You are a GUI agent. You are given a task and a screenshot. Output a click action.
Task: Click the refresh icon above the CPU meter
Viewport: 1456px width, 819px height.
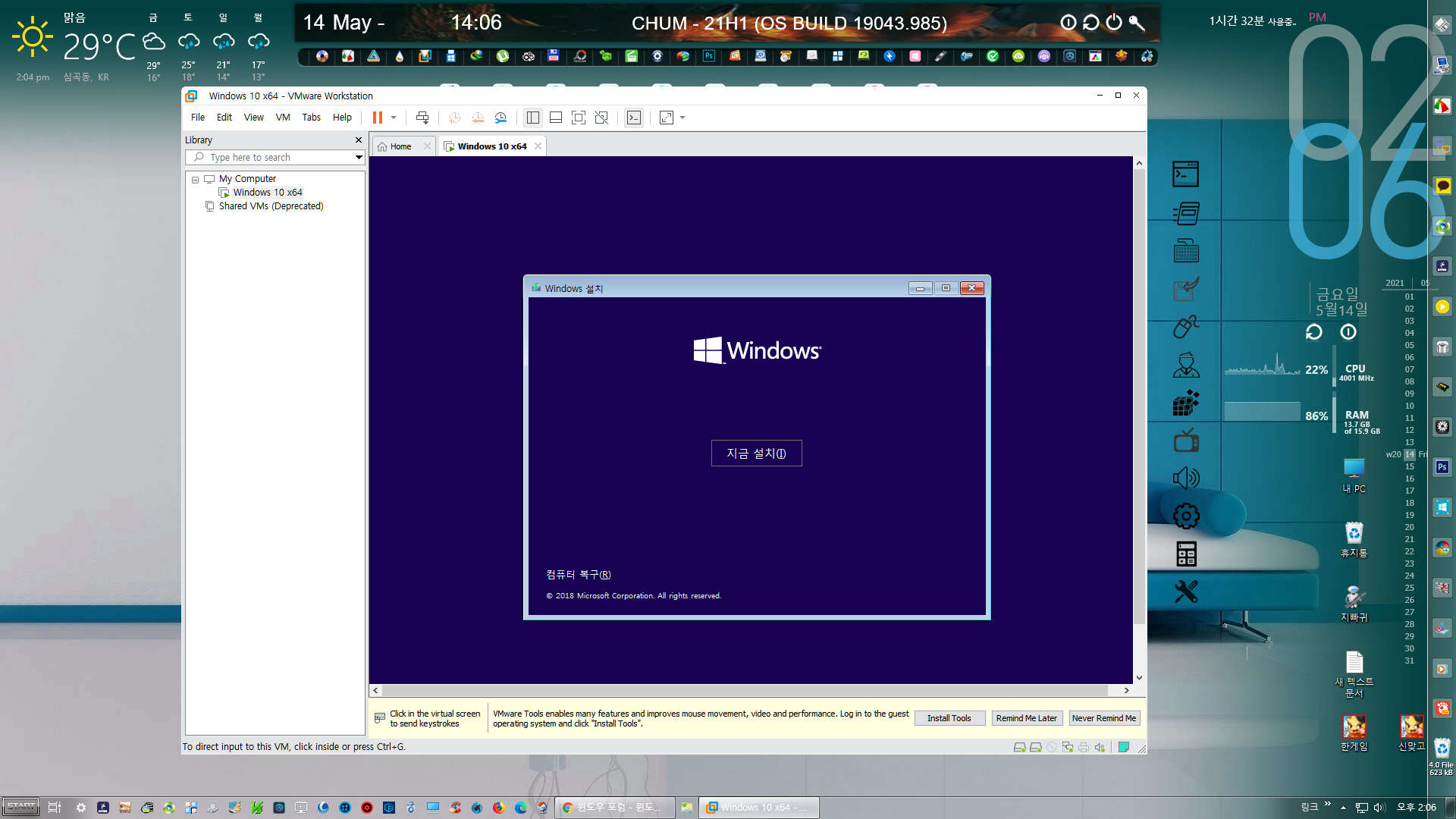click(1313, 332)
